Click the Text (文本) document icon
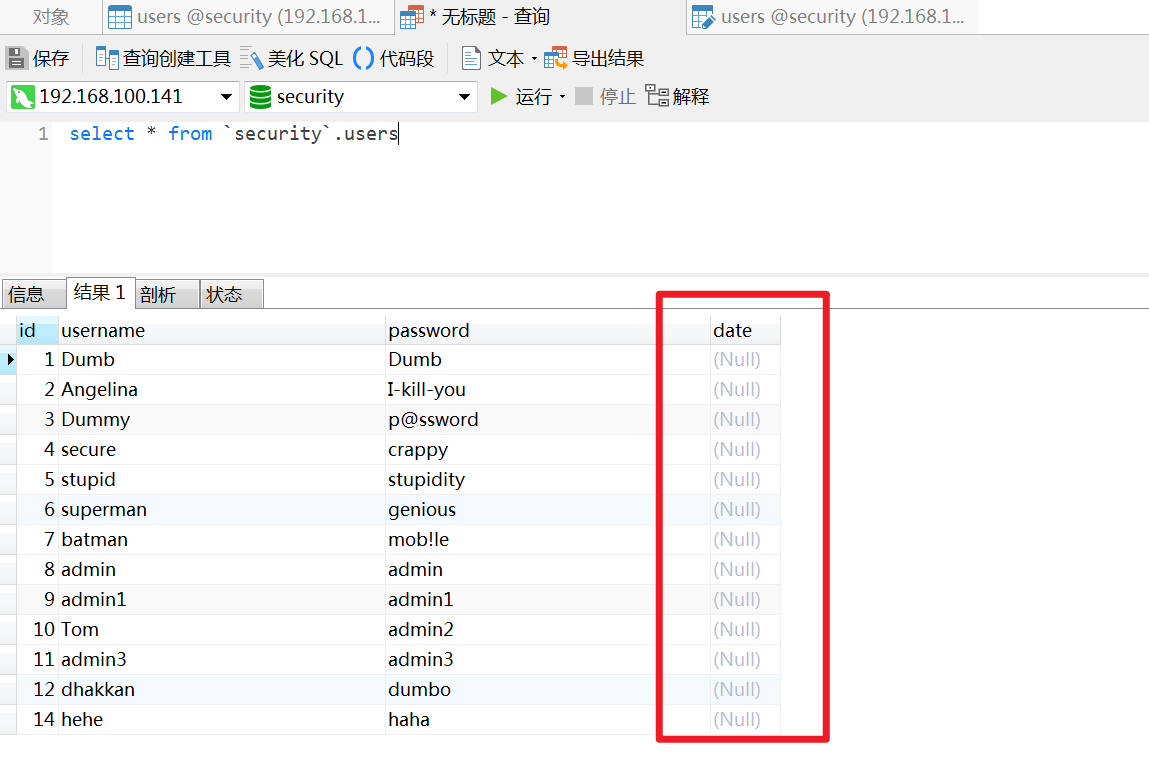 471,58
